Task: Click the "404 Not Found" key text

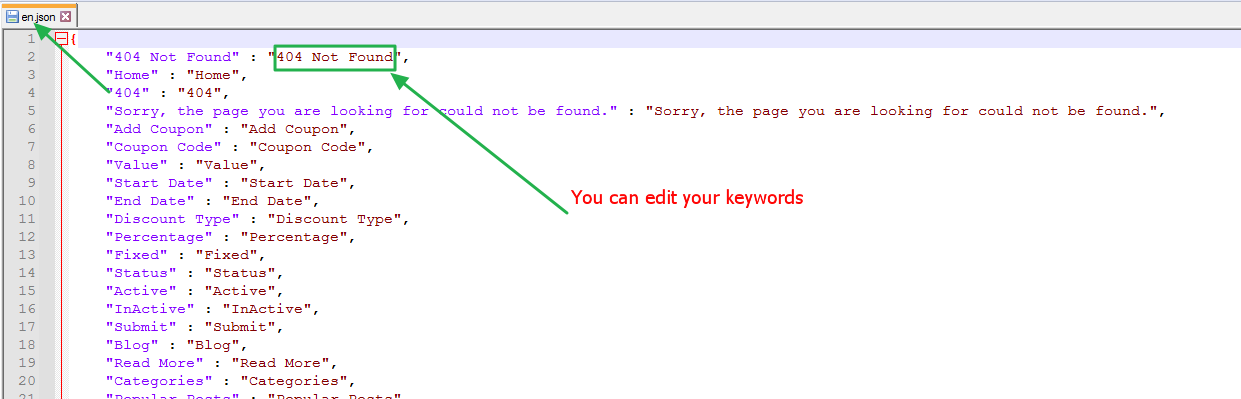Action: click(x=173, y=57)
